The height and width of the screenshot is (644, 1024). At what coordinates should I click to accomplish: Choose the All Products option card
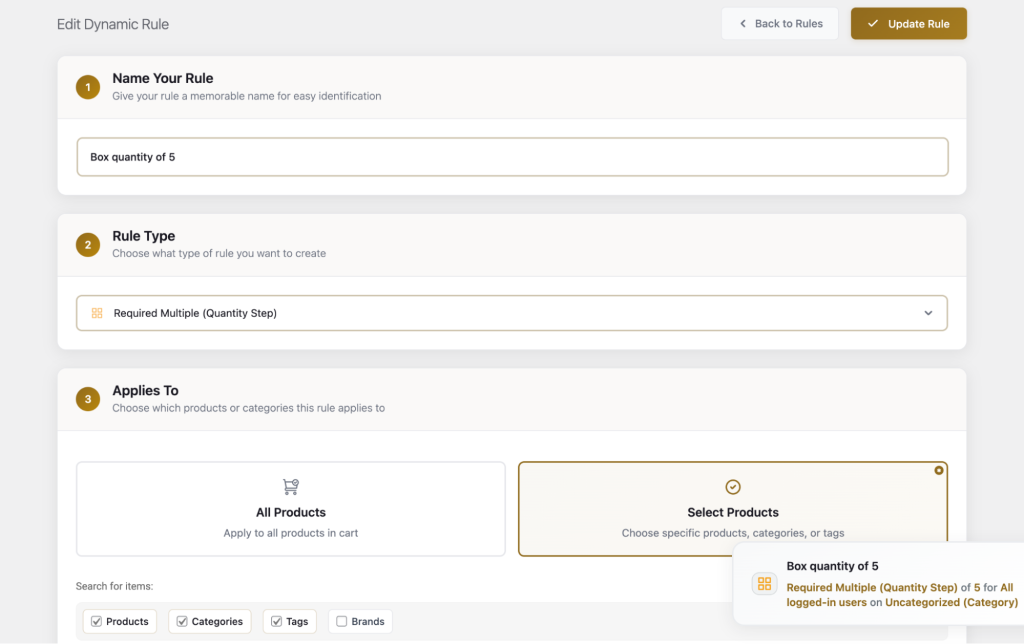291,508
